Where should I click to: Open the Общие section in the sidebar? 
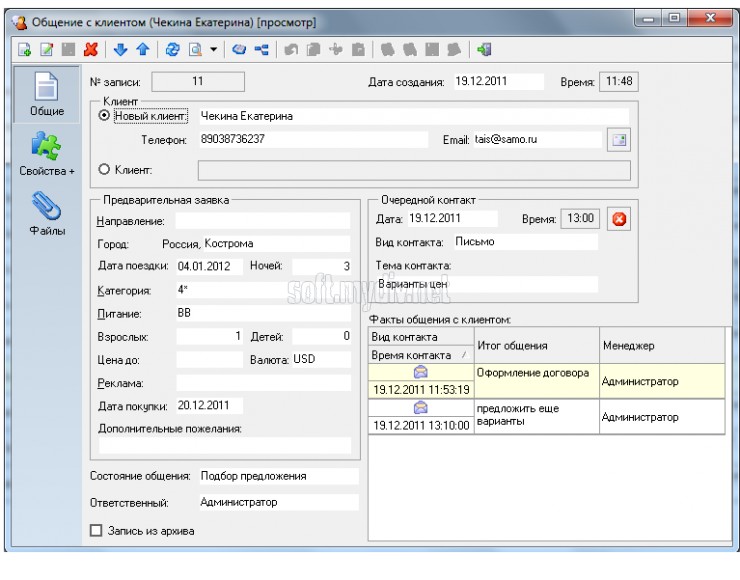[47, 95]
